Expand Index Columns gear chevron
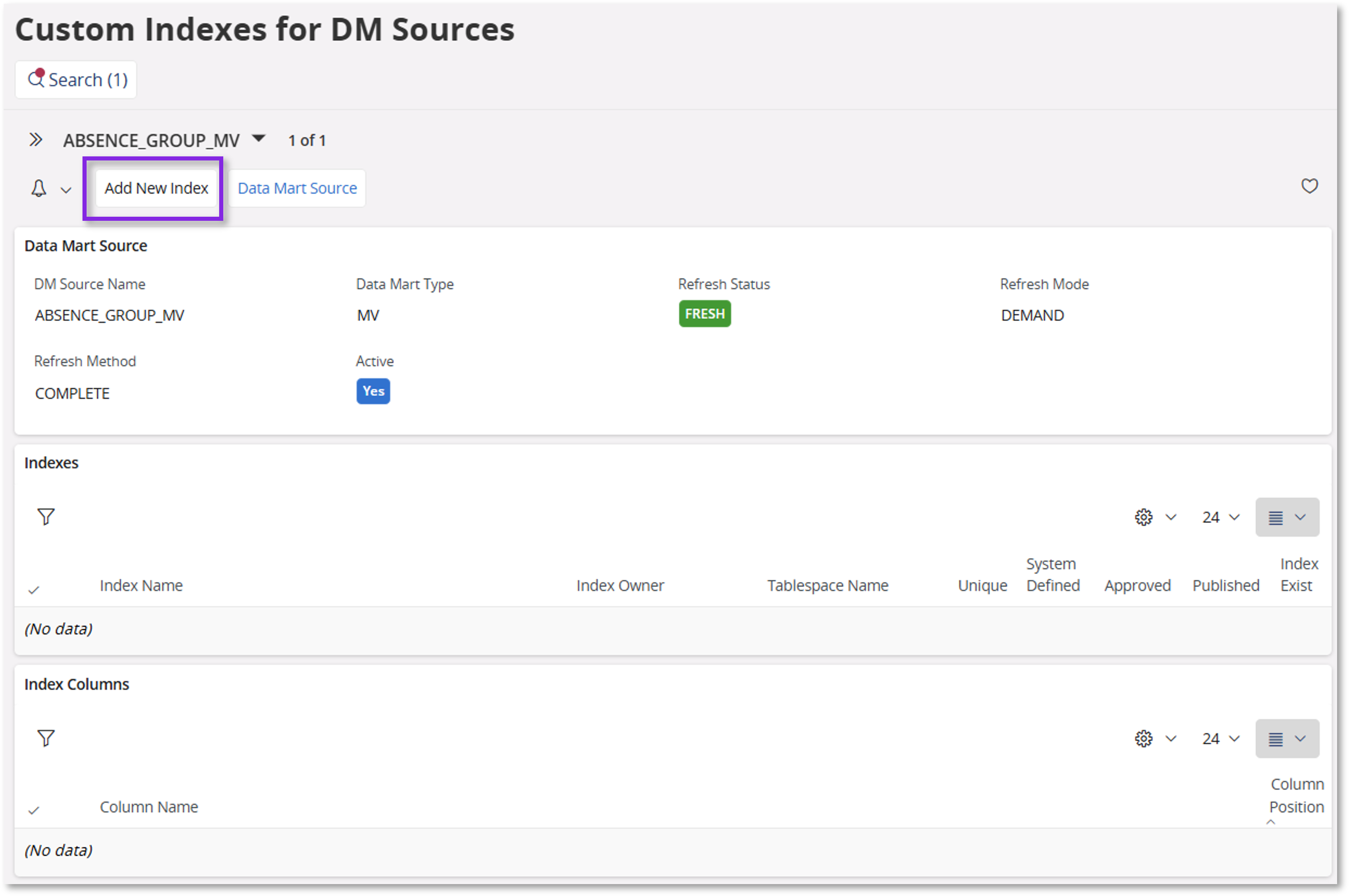 1171,739
